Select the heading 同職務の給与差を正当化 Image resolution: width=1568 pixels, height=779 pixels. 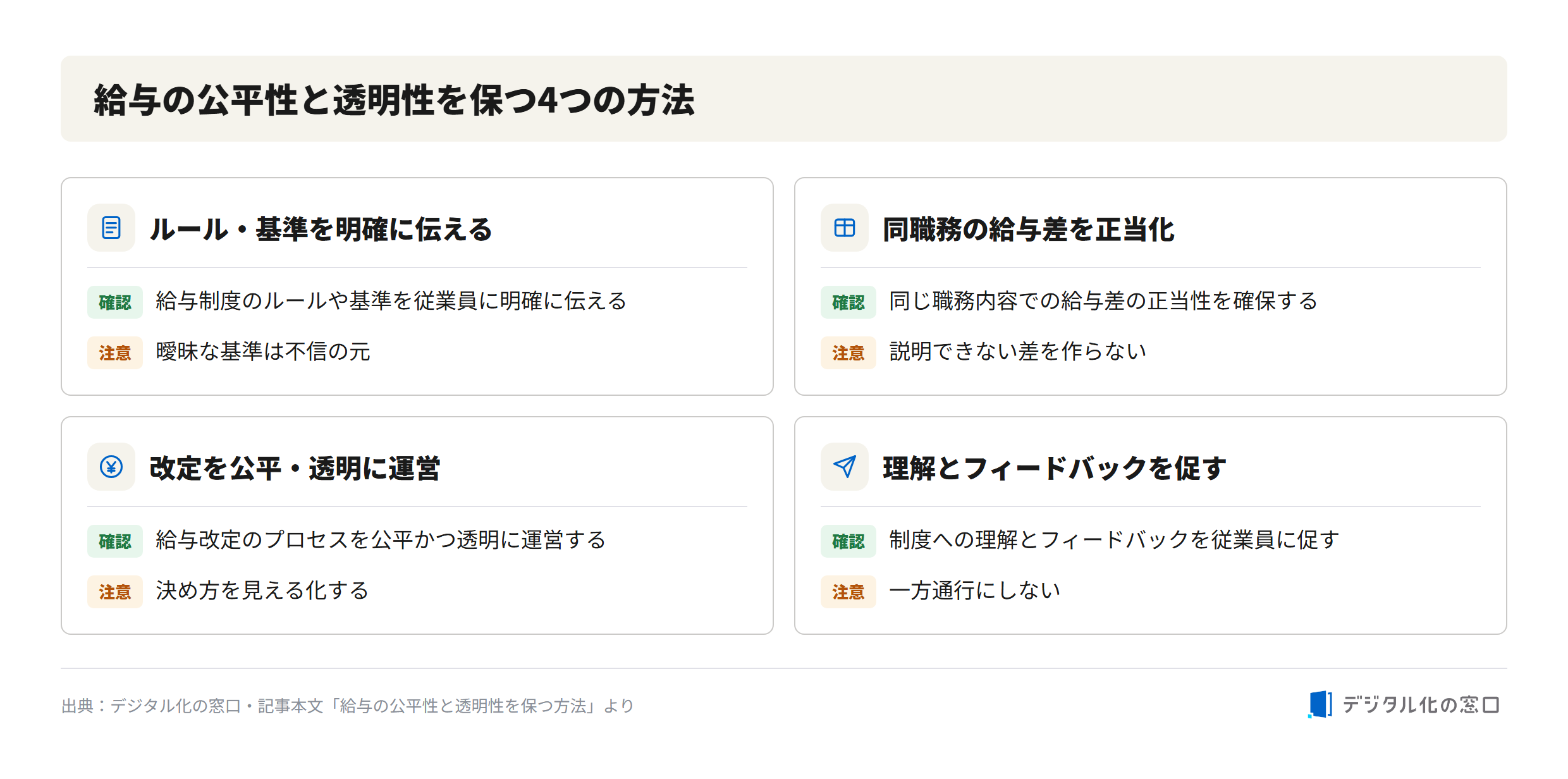point(1029,229)
